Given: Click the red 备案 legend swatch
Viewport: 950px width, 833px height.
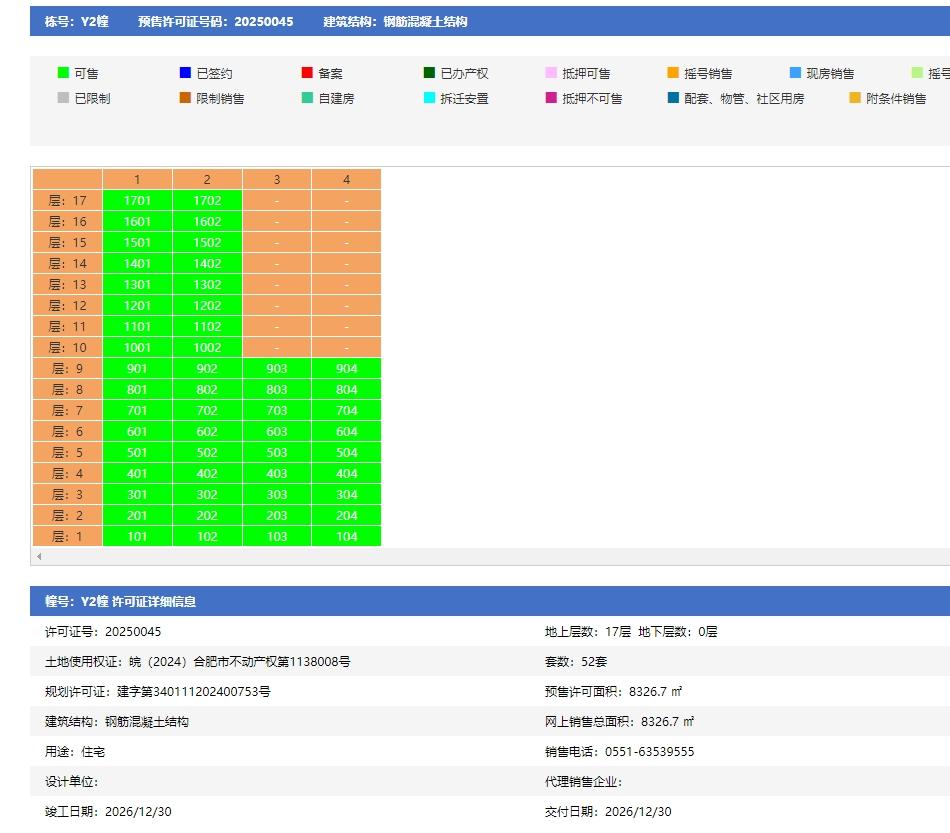Looking at the screenshot, I should tap(307, 73).
